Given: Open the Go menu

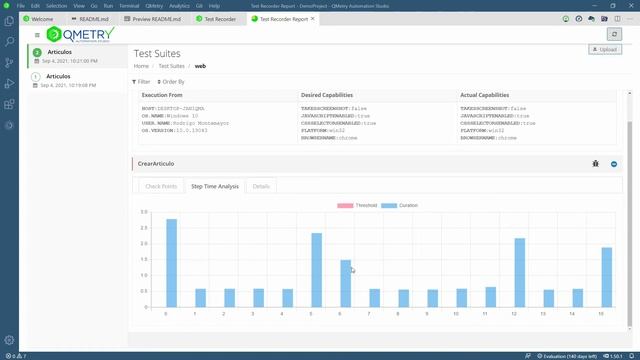Looking at the screenshot, I should 94,6.
